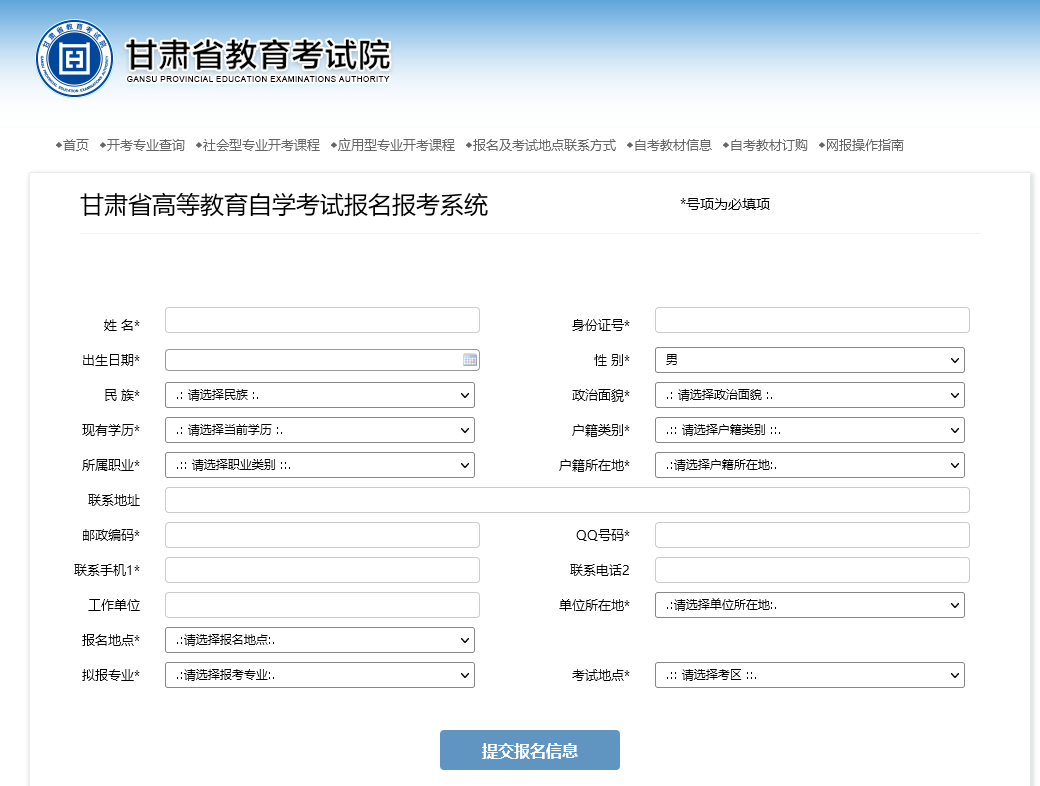Open the 自考教材订购 link
This screenshot has width=1040, height=786.
click(x=768, y=145)
